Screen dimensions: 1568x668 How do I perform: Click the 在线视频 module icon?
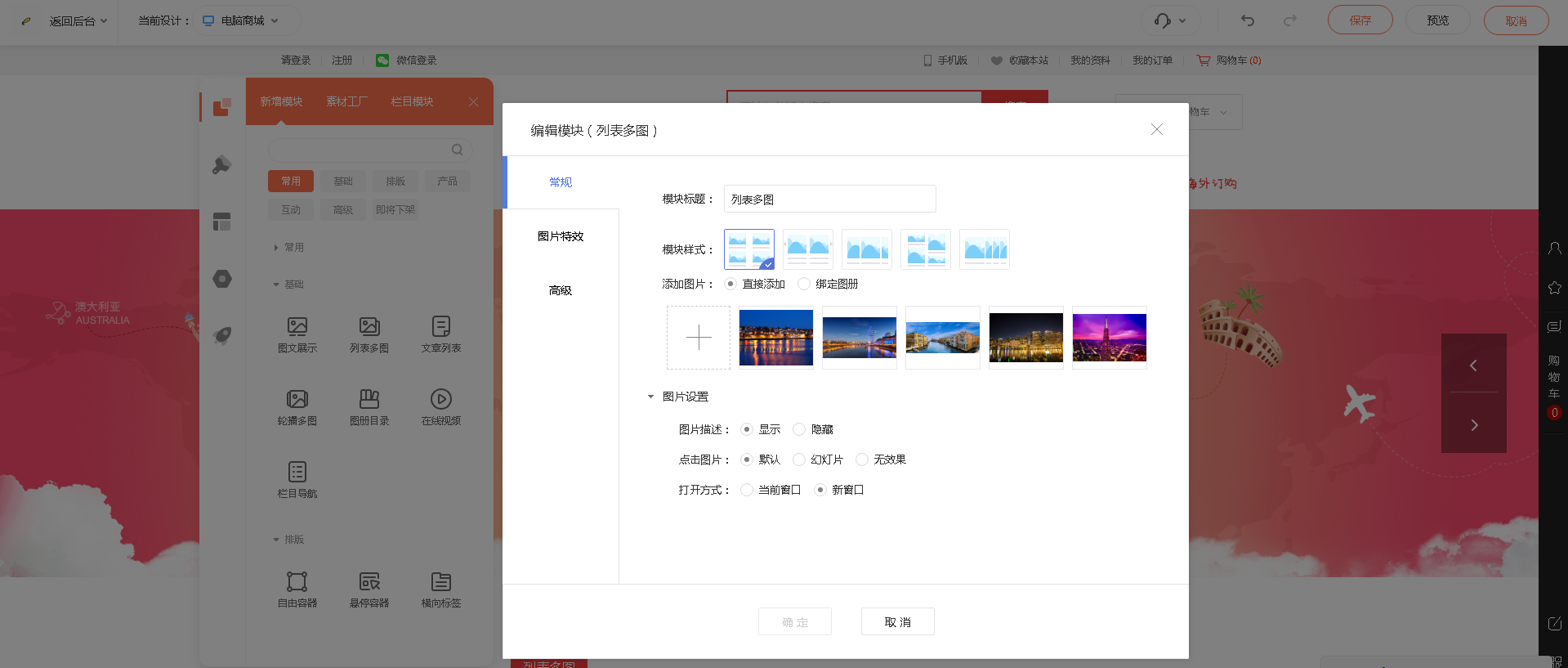pyautogui.click(x=441, y=399)
